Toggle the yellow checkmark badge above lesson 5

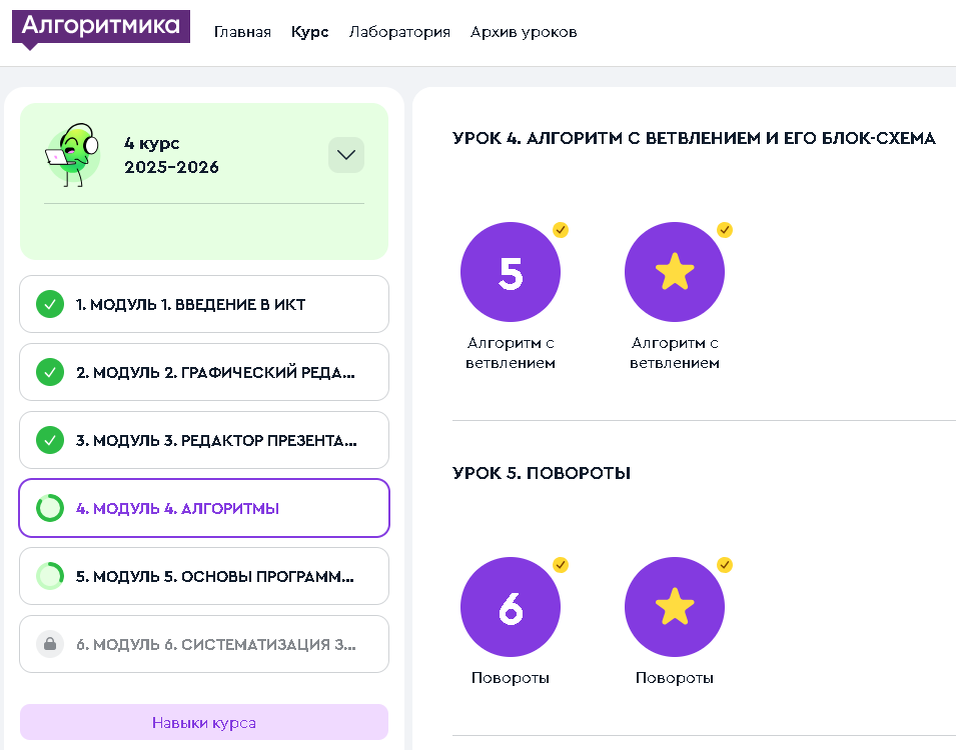561,230
